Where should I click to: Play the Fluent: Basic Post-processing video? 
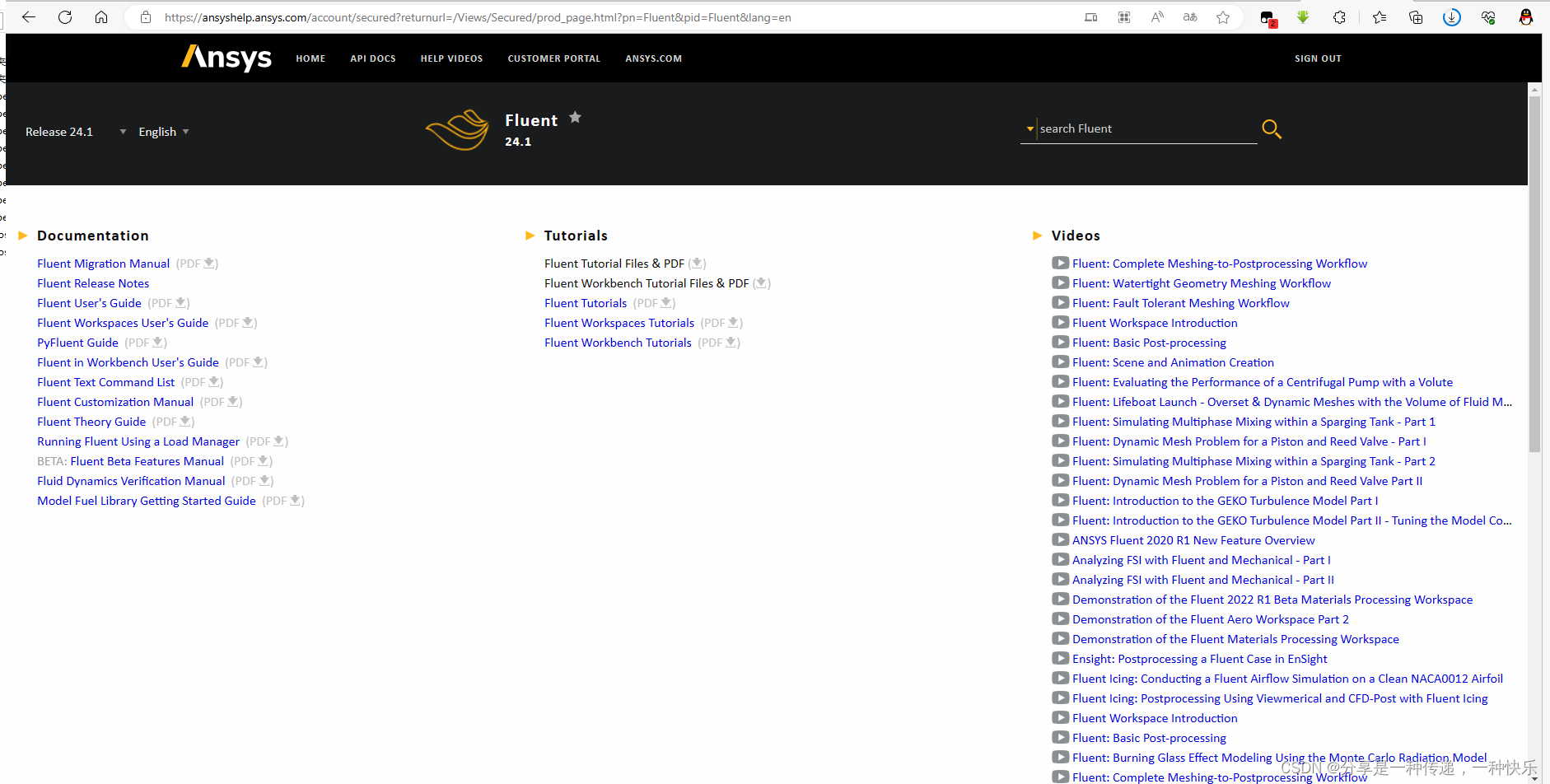[x=1148, y=342]
